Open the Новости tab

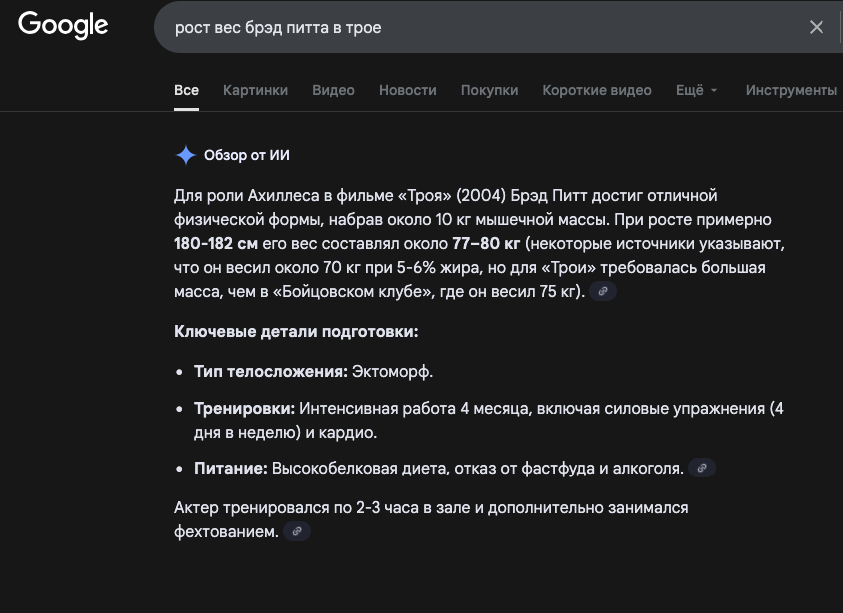[407, 90]
